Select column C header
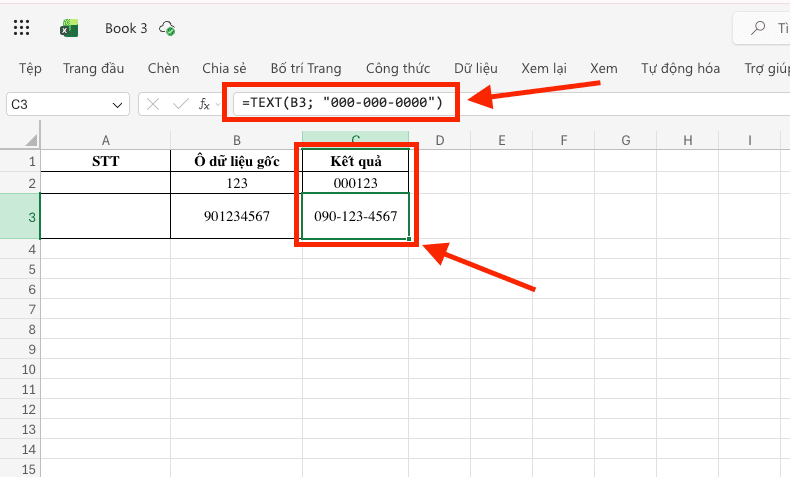Screen dimensions: 790x477 355,139
